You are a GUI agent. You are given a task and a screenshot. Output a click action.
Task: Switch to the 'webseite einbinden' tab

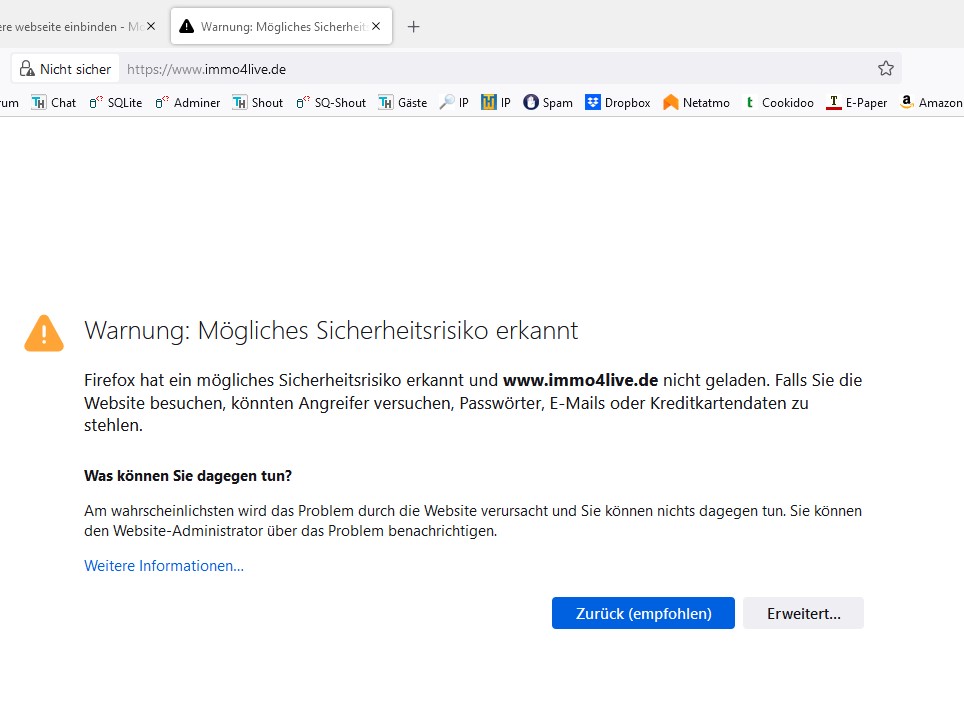click(x=75, y=27)
